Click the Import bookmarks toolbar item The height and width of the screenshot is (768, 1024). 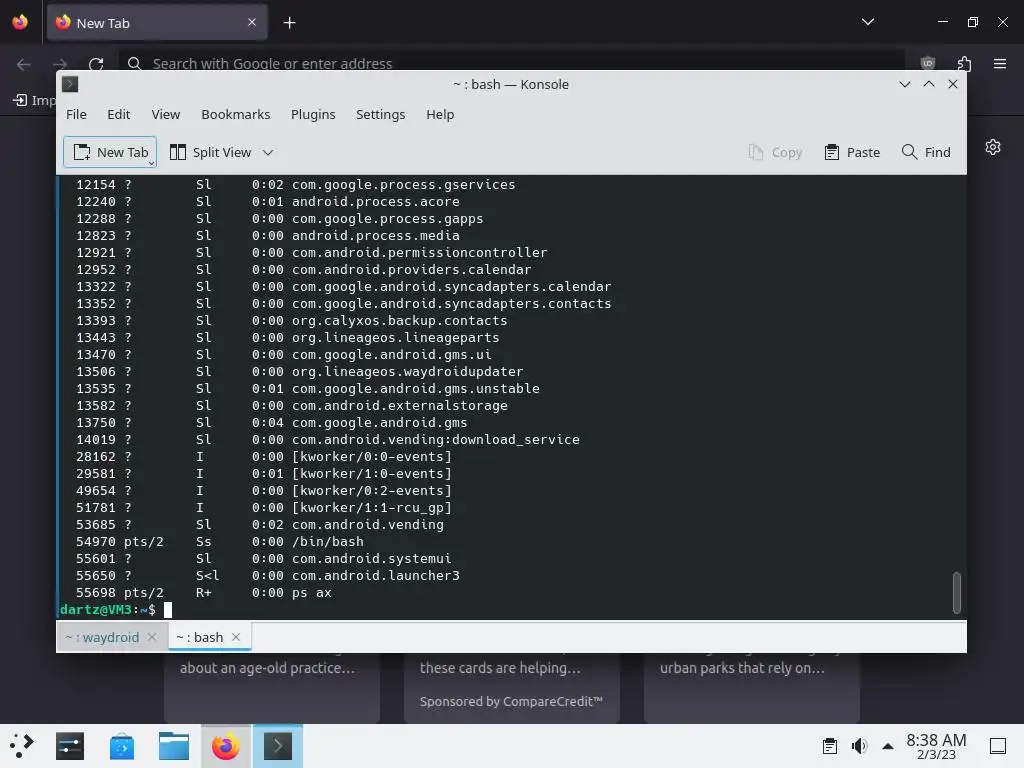coord(34,100)
